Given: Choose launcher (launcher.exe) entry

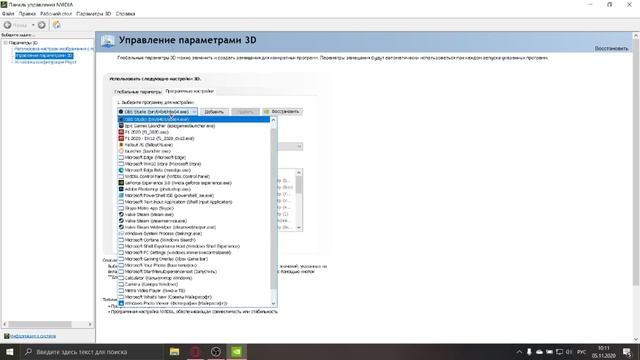Looking at the screenshot, I should pos(194,151).
